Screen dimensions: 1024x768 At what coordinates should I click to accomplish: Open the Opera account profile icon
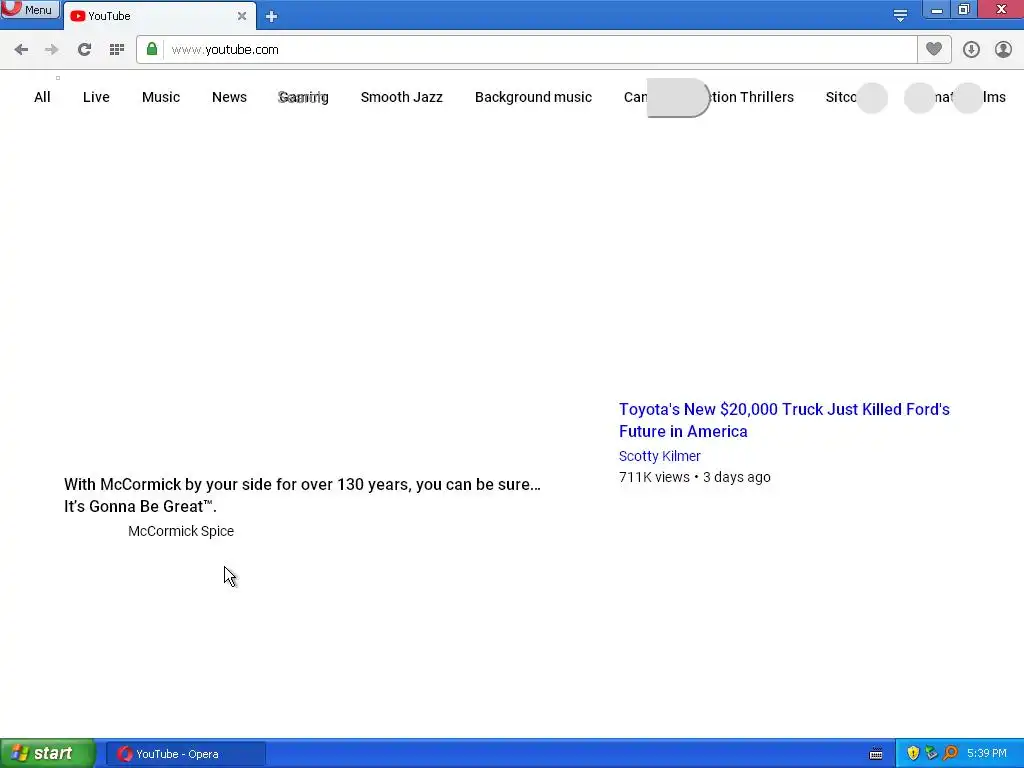tap(1003, 50)
